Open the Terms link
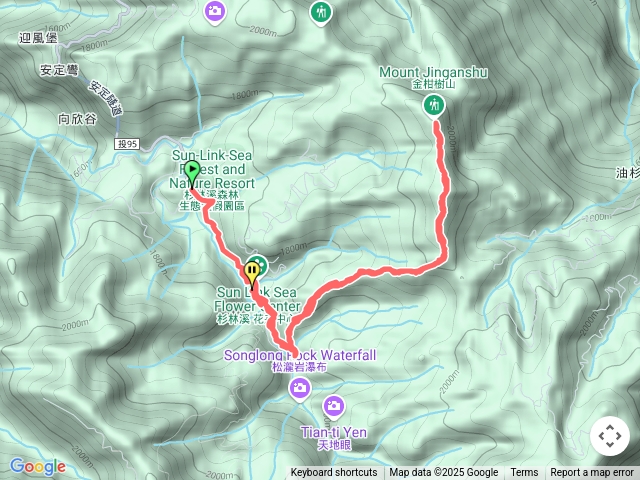640x480 pixels. (524, 473)
